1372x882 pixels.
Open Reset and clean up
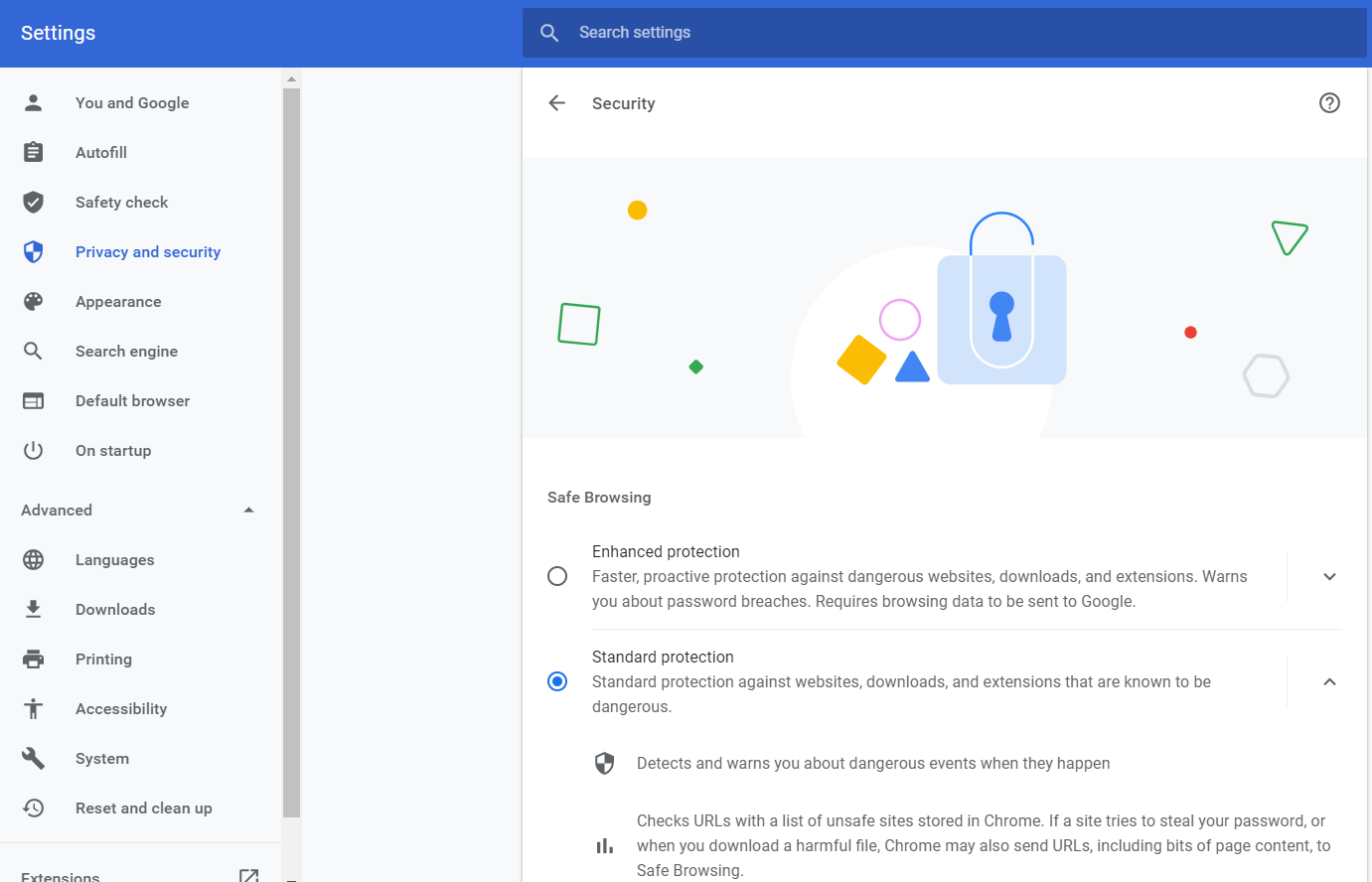coord(144,808)
